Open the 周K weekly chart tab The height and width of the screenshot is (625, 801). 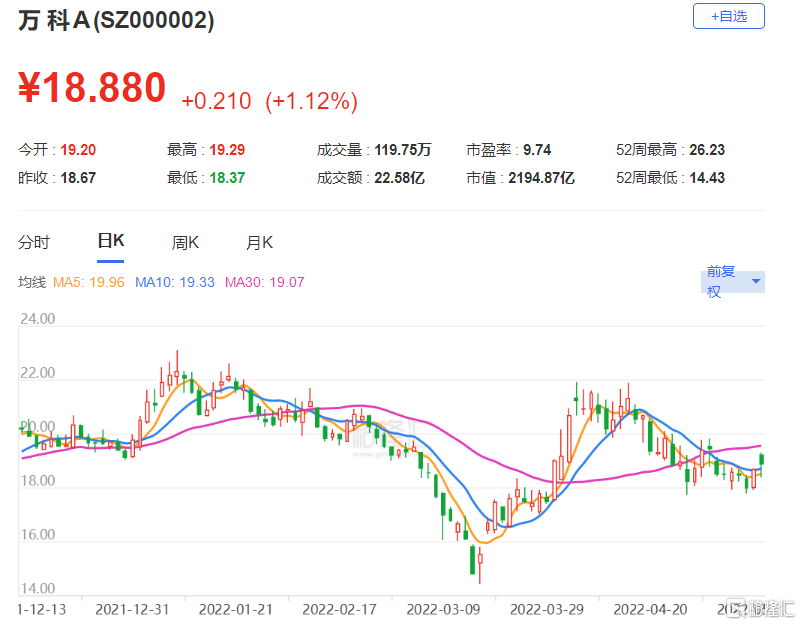185,242
